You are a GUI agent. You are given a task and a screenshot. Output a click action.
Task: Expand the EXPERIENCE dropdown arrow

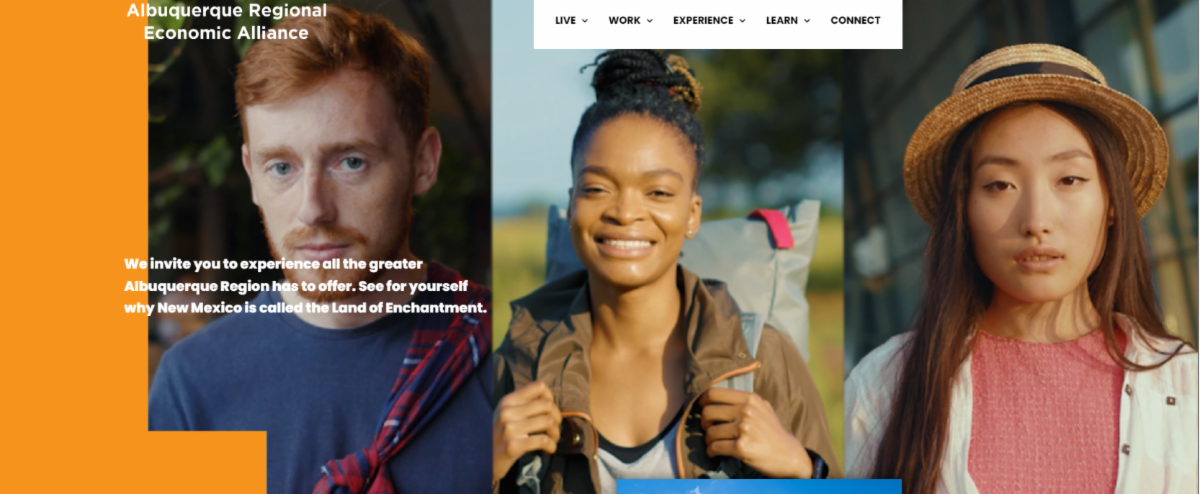point(742,21)
